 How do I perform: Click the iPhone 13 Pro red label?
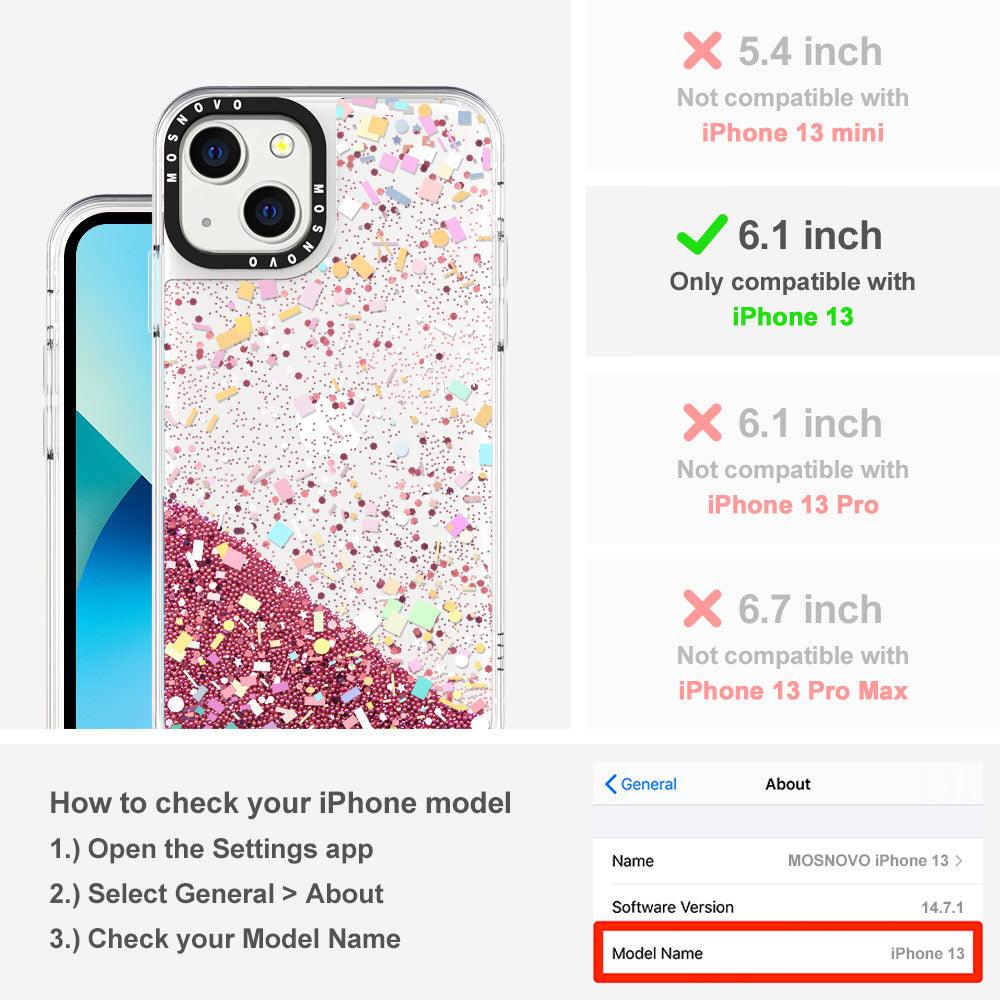click(x=793, y=504)
